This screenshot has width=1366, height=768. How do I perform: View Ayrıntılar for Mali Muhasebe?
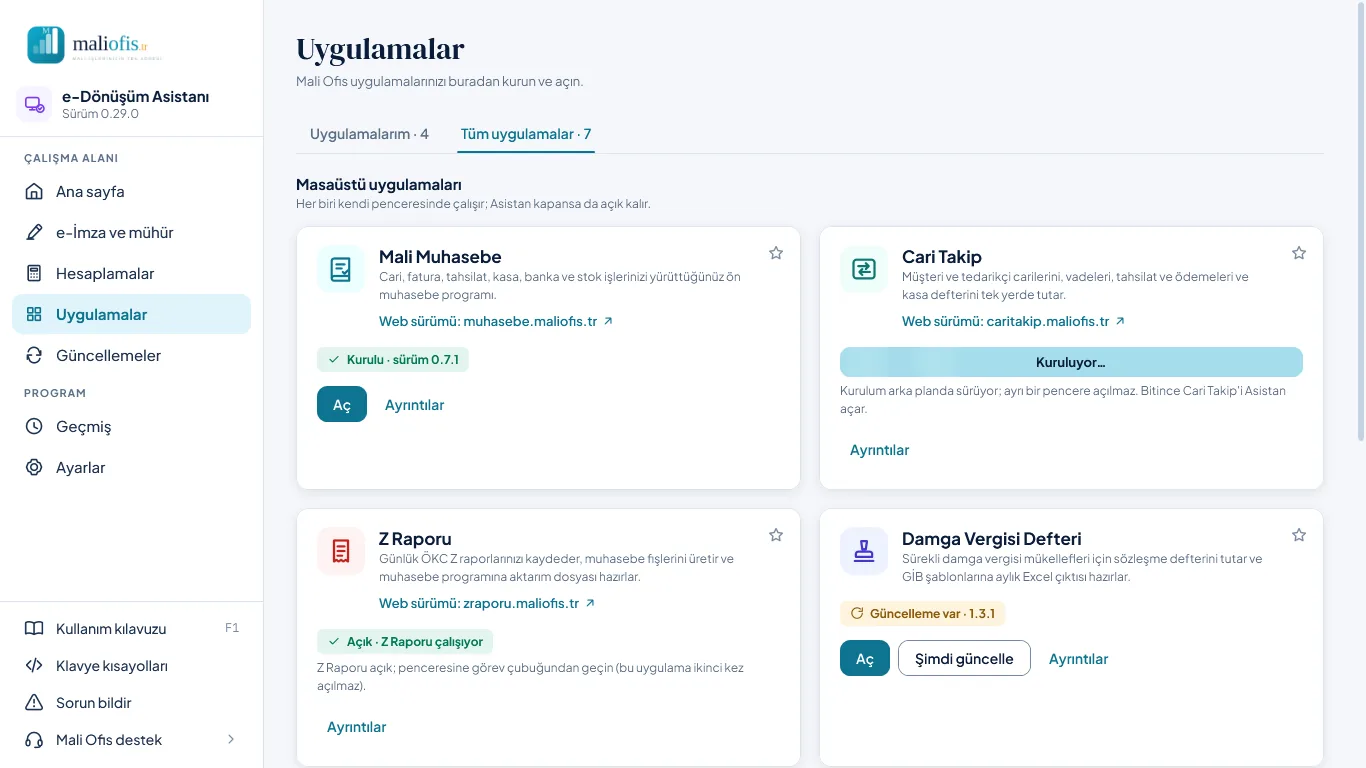(x=415, y=405)
